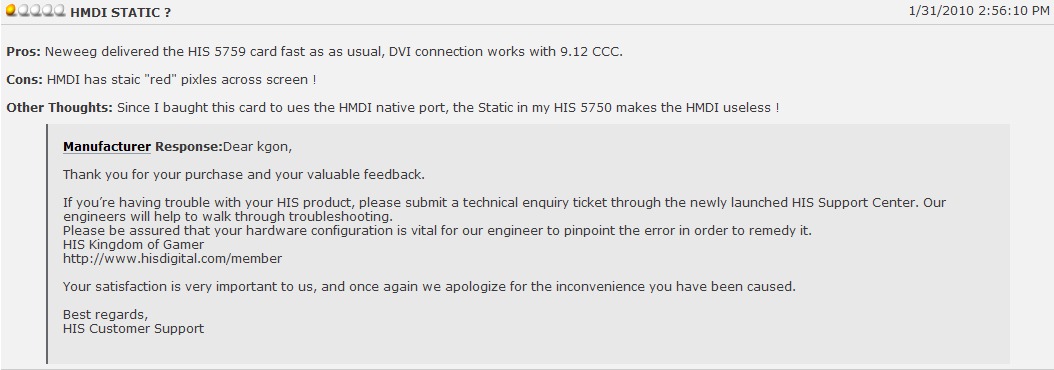
Task: Click the third empty rating egg
Action: pyautogui.click(x=36, y=11)
